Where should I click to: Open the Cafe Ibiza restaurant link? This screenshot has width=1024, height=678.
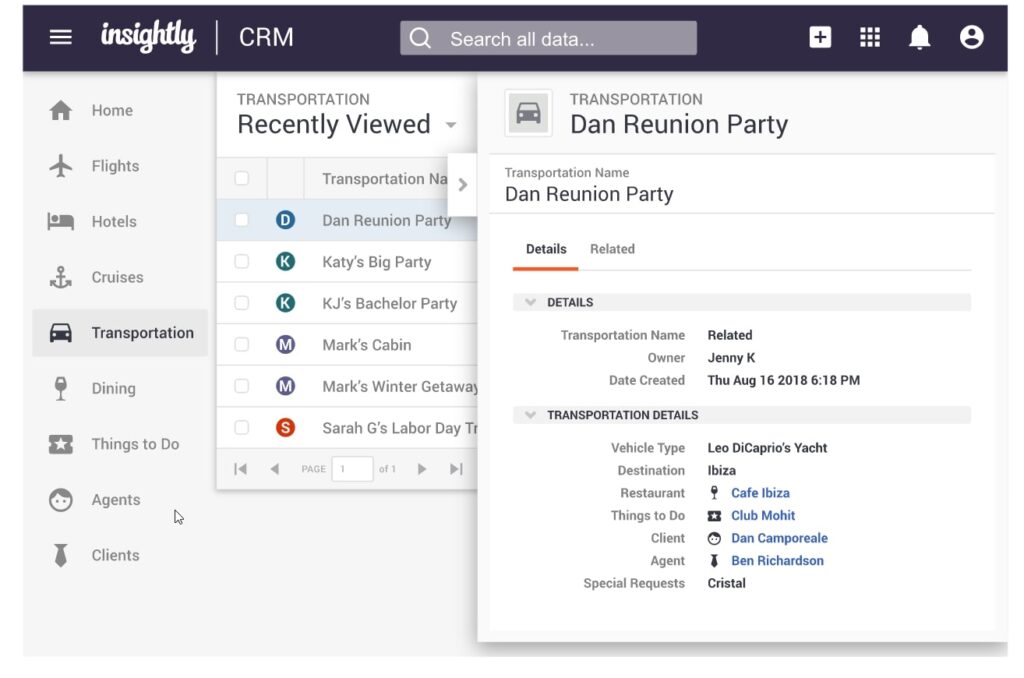pyautogui.click(x=760, y=493)
